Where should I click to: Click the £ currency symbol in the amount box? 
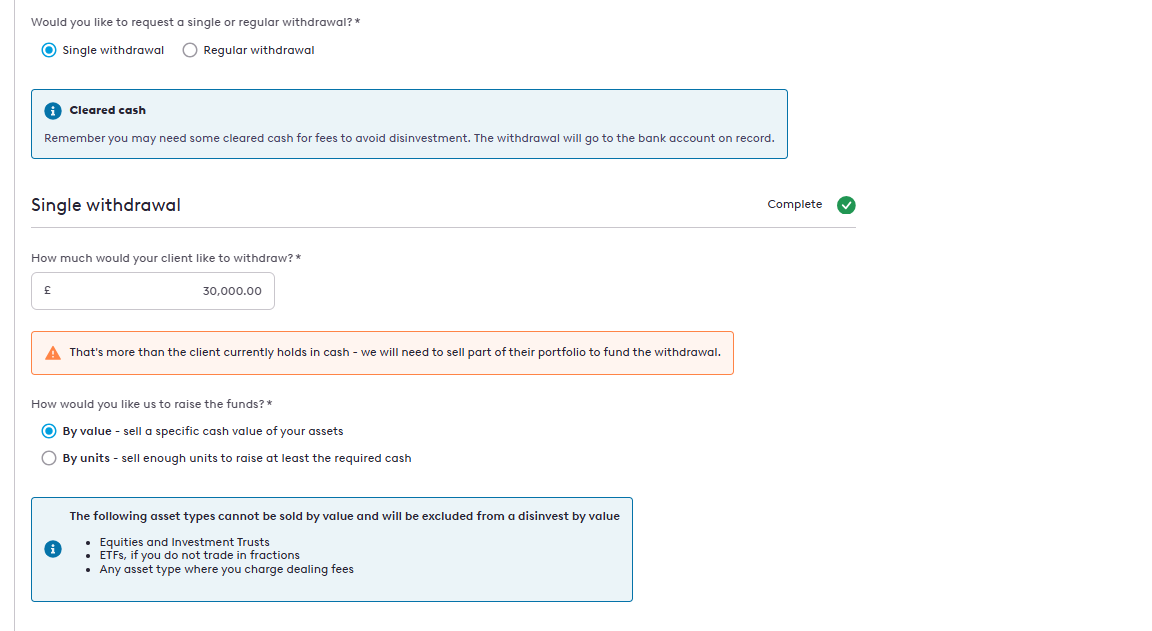(47, 291)
